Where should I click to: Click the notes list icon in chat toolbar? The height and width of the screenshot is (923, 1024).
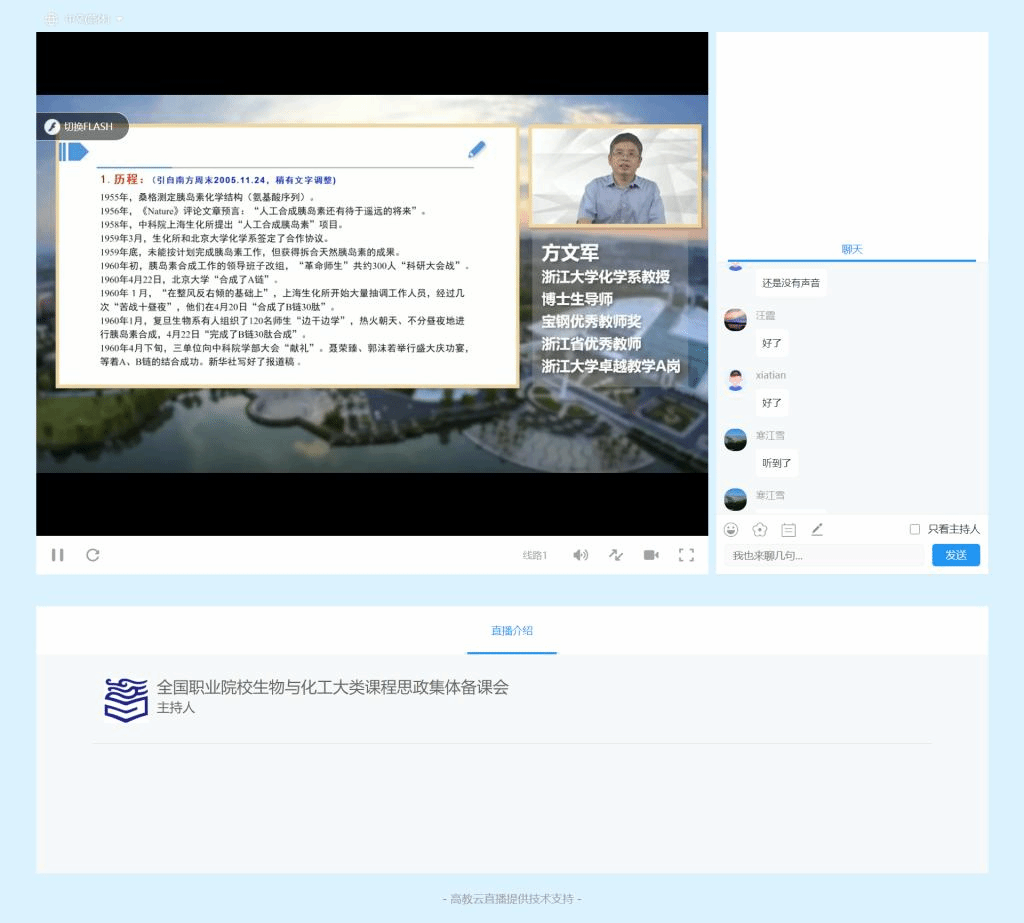(x=788, y=529)
